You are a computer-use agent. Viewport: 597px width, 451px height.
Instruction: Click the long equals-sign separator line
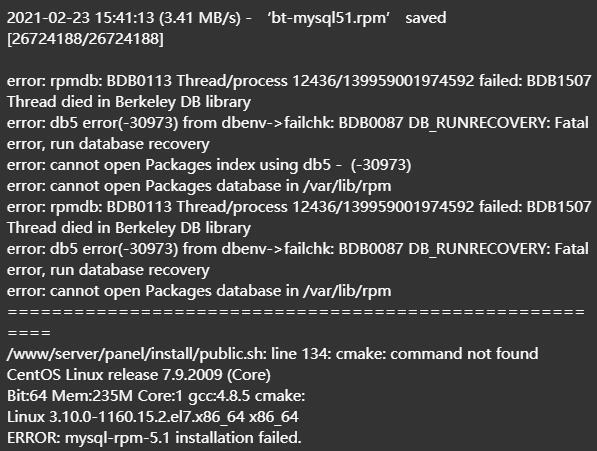[296, 312]
